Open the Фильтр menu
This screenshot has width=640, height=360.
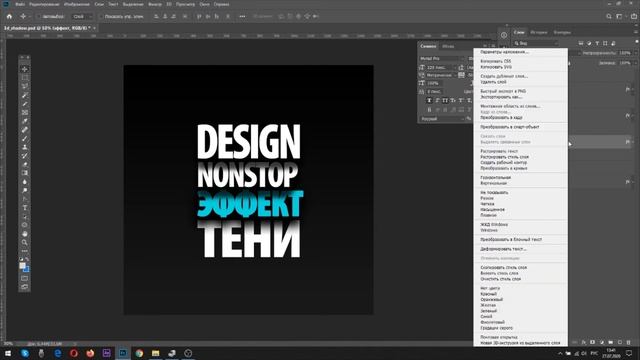155,4
